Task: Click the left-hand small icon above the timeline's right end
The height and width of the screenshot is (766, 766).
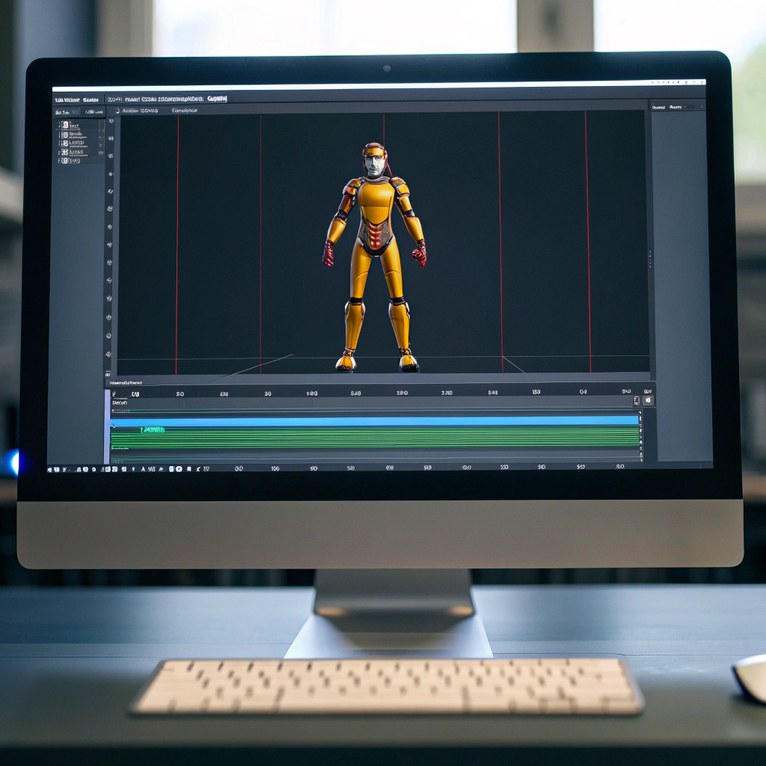Action: coord(636,401)
